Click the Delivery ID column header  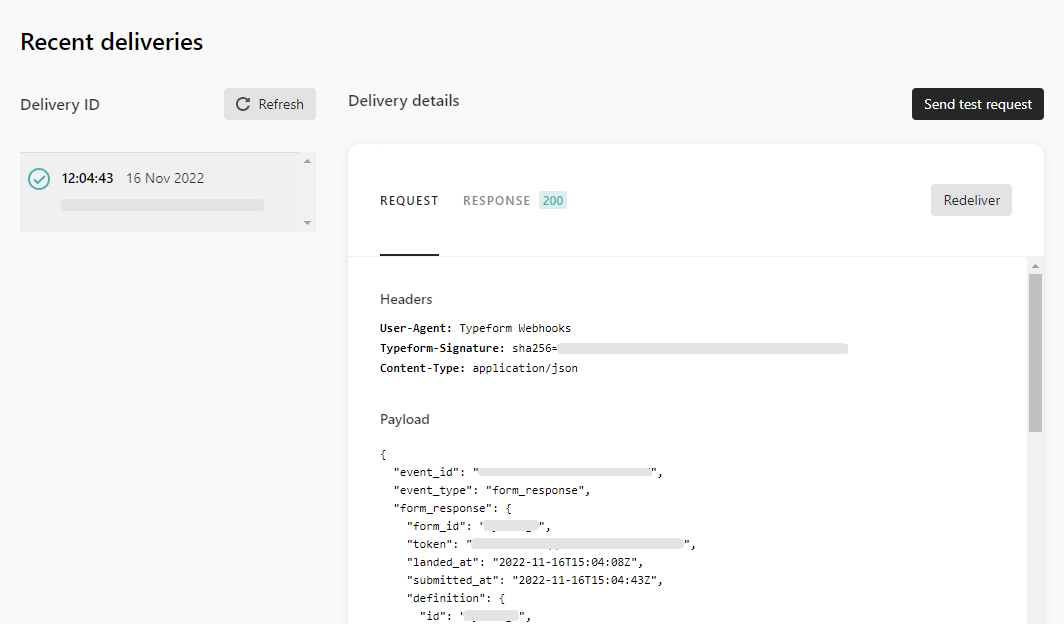[59, 104]
